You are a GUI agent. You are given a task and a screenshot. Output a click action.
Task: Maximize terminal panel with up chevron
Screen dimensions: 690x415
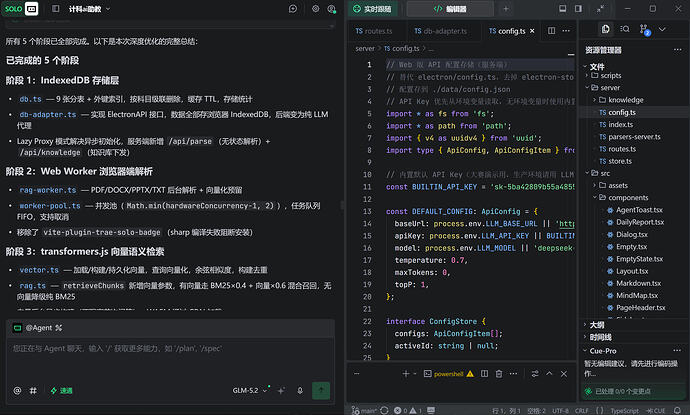tap(549, 374)
